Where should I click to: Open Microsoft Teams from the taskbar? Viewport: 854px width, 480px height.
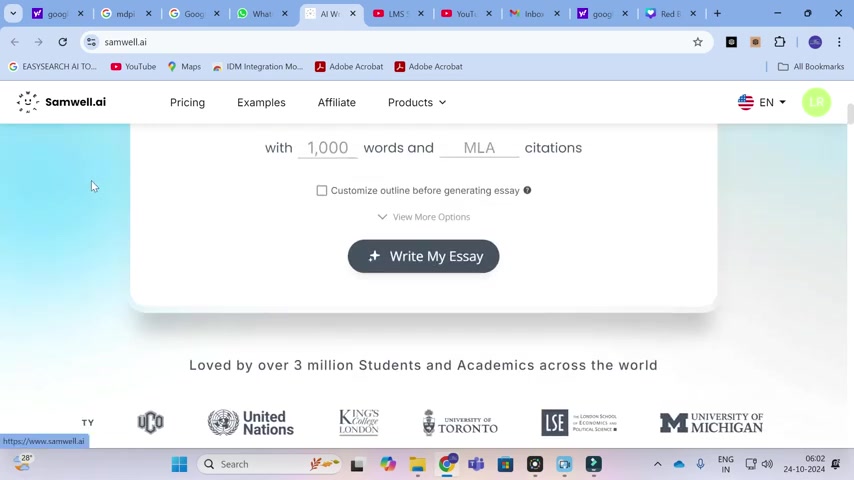[x=476, y=464]
